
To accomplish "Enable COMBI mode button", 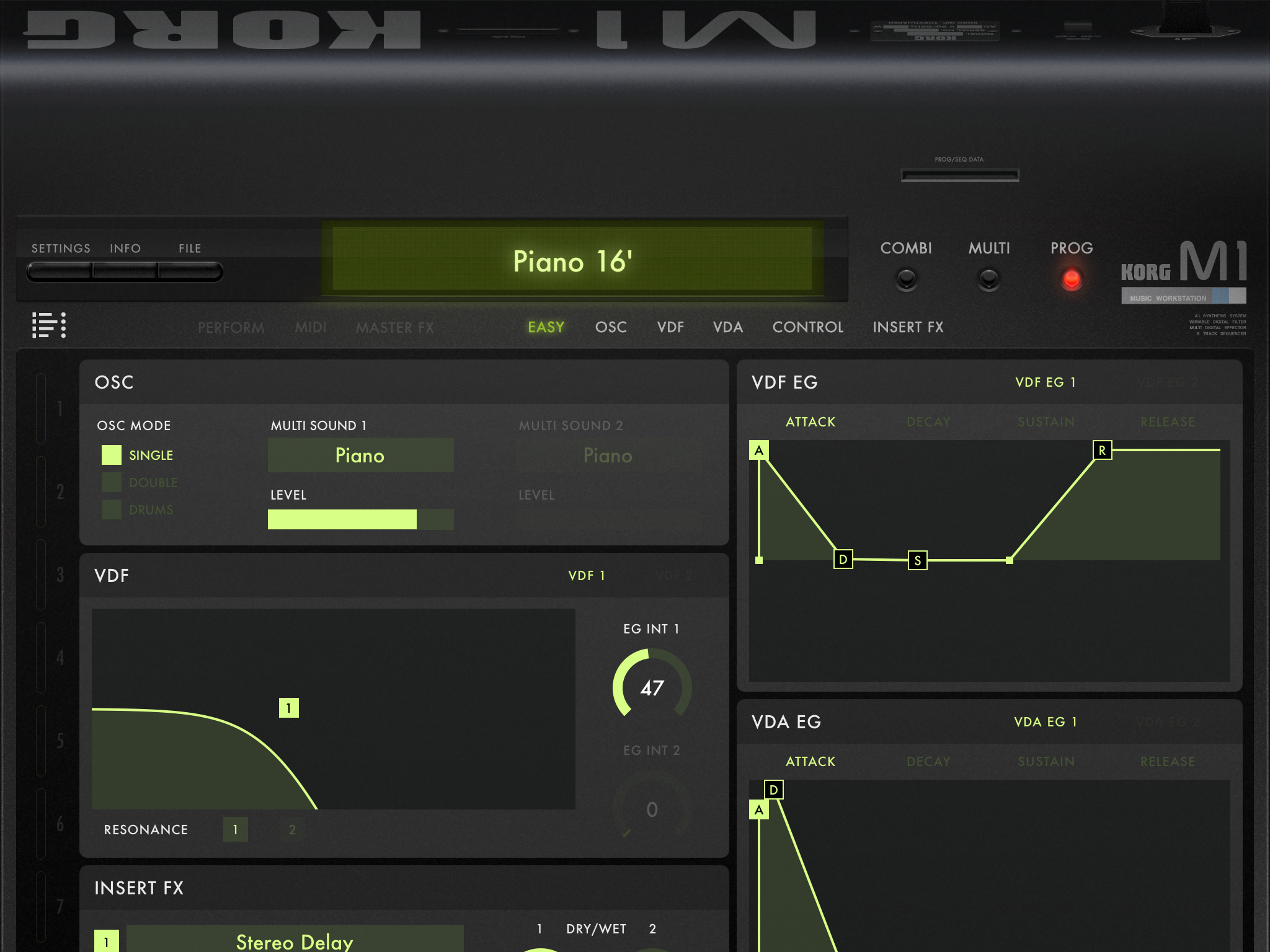I will pos(906,279).
